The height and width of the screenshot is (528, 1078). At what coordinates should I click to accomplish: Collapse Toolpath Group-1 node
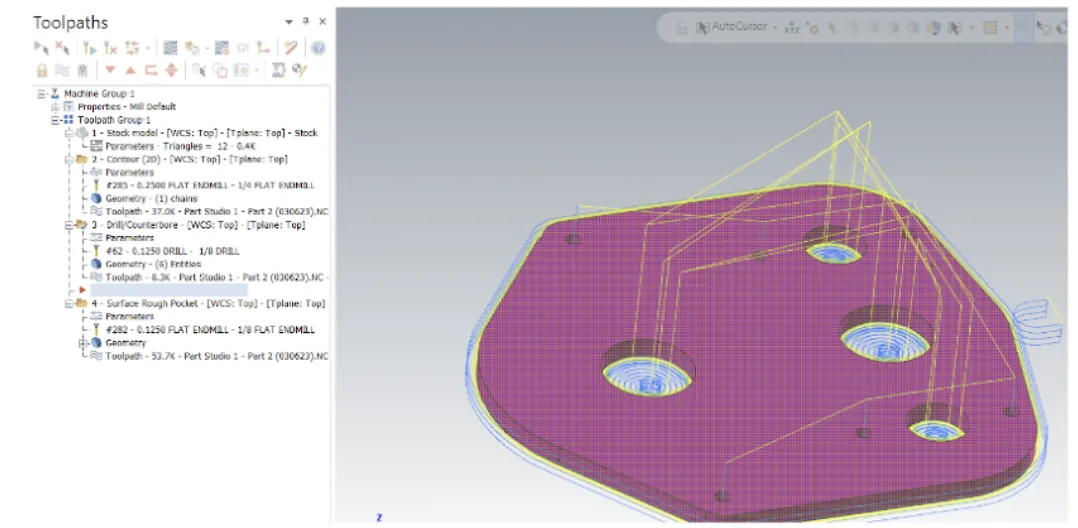[x=55, y=120]
